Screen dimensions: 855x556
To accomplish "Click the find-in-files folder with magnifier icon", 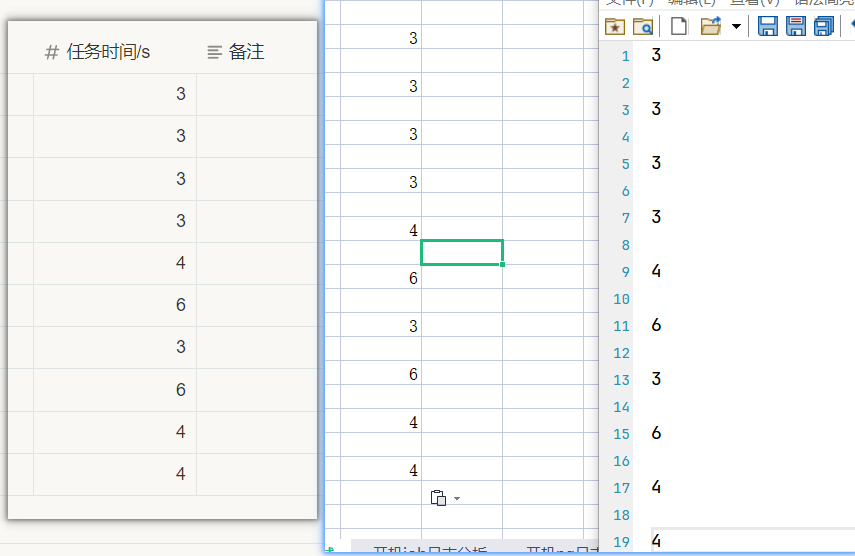I will [643, 26].
